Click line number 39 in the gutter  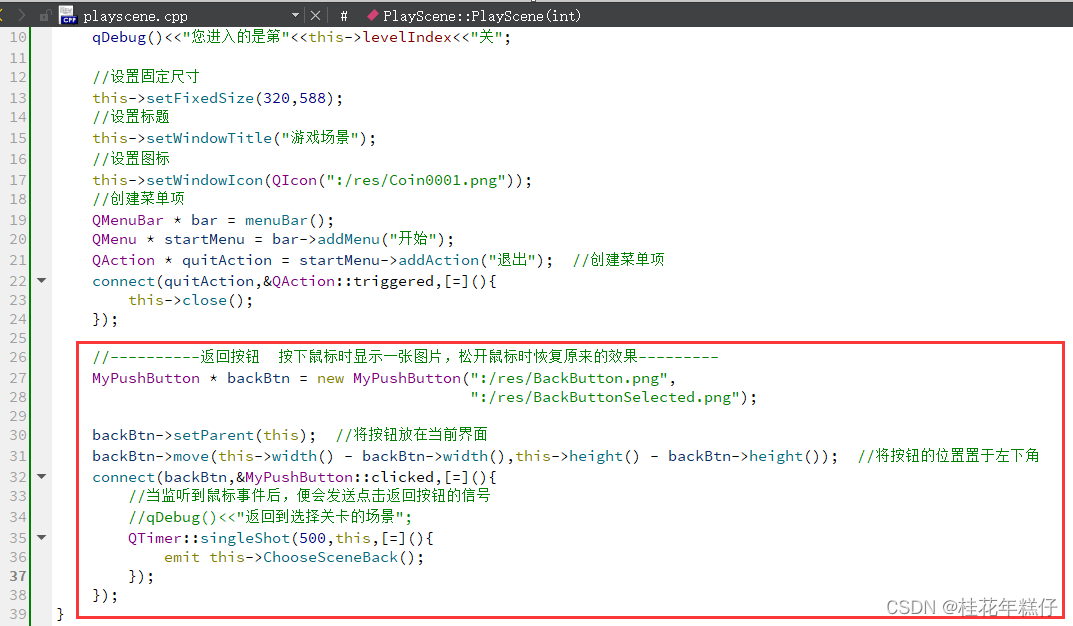pyautogui.click(x=18, y=614)
